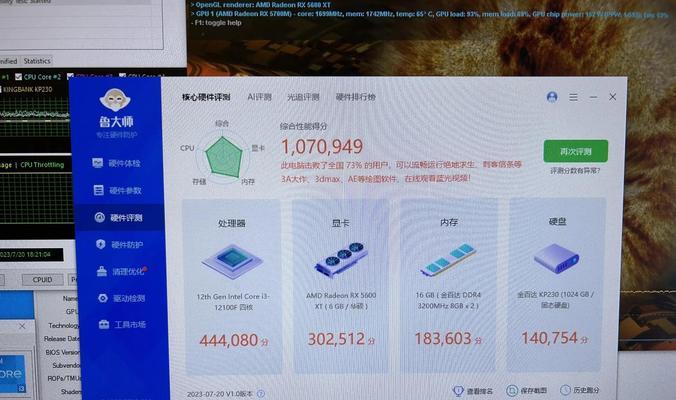This screenshot has width=676, height=400.
Task: Click 查看排名 at the bottom
Action: pyautogui.click(x=473, y=391)
